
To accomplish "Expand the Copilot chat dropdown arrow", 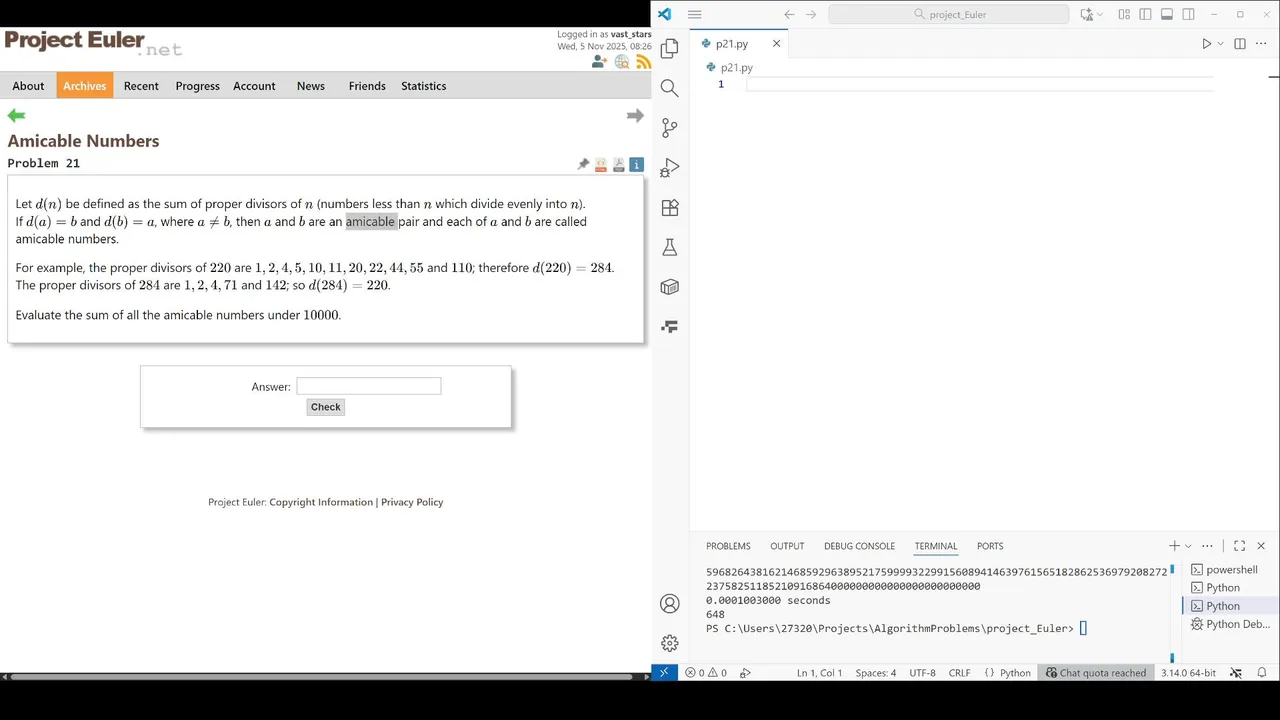I will pyautogui.click(x=1101, y=15).
